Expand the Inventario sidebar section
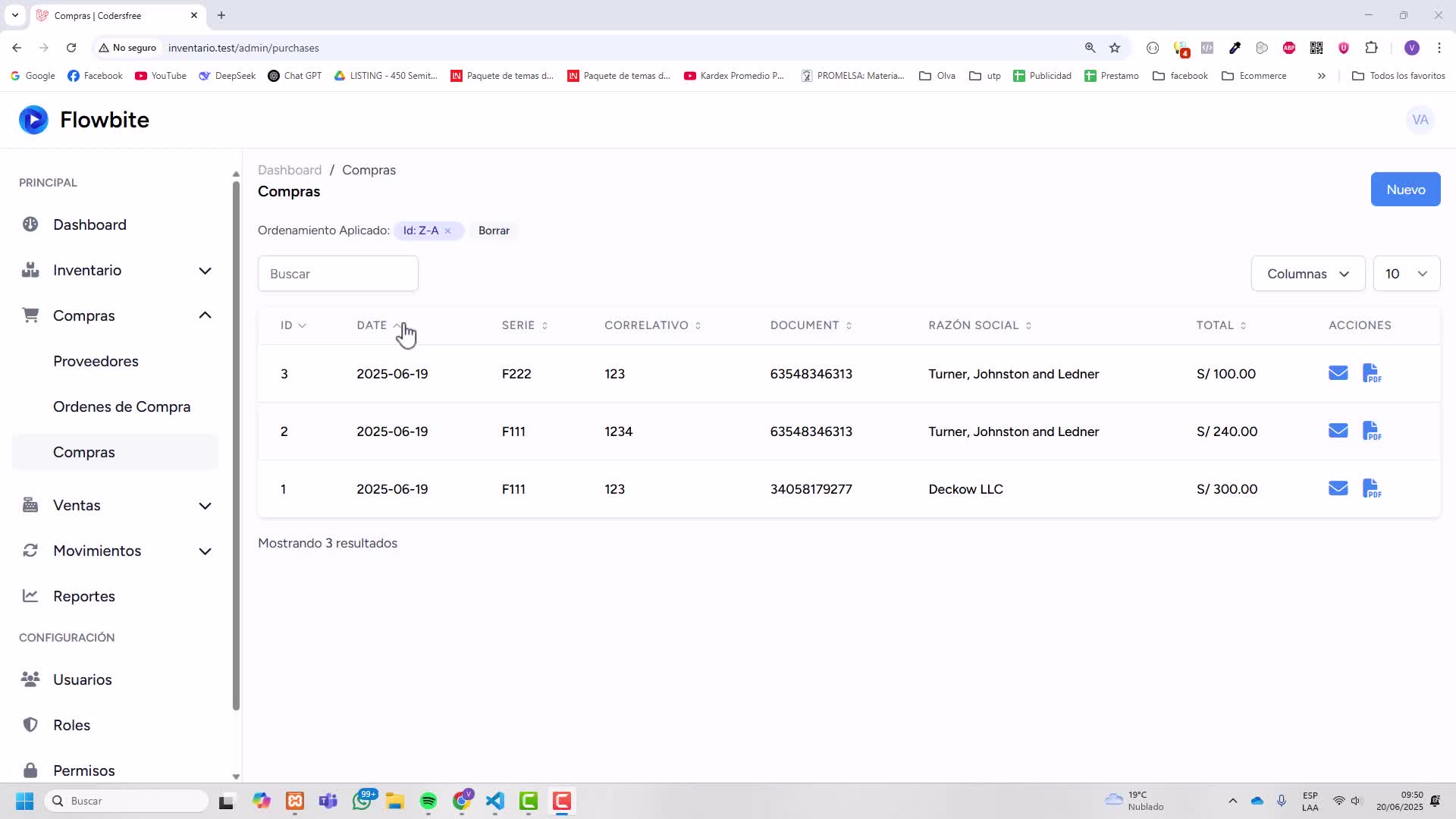Viewport: 1456px width, 819px height. [x=205, y=271]
